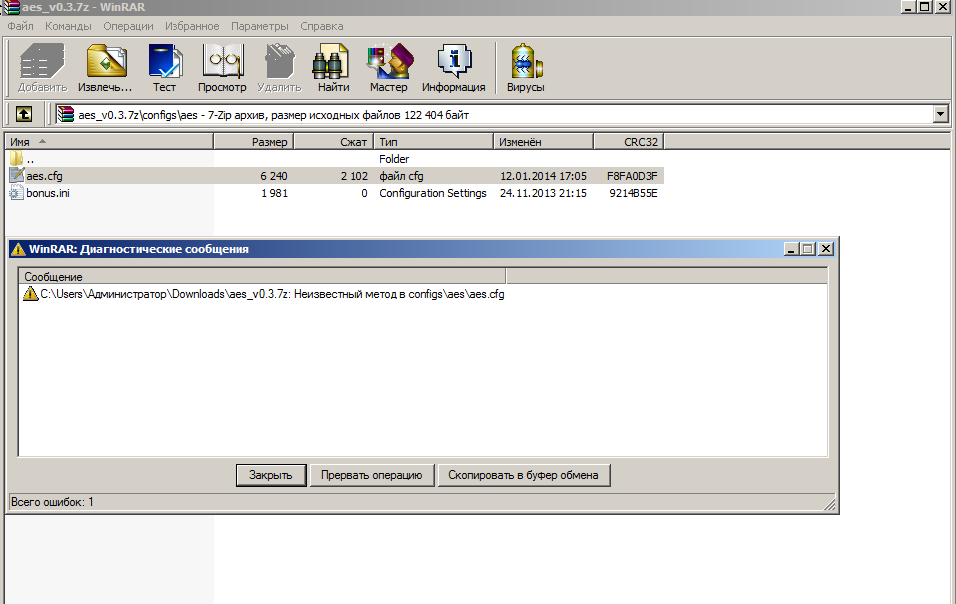Select the aes.cfg file name
The width and height of the screenshot is (956, 604).
pyautogui.click(x=45, y=176)
